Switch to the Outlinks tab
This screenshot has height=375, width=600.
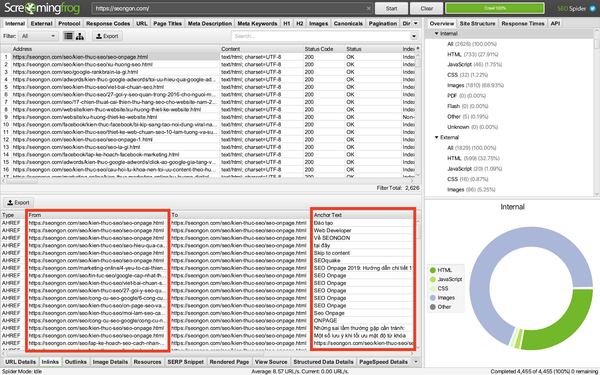tap(76, 362)
